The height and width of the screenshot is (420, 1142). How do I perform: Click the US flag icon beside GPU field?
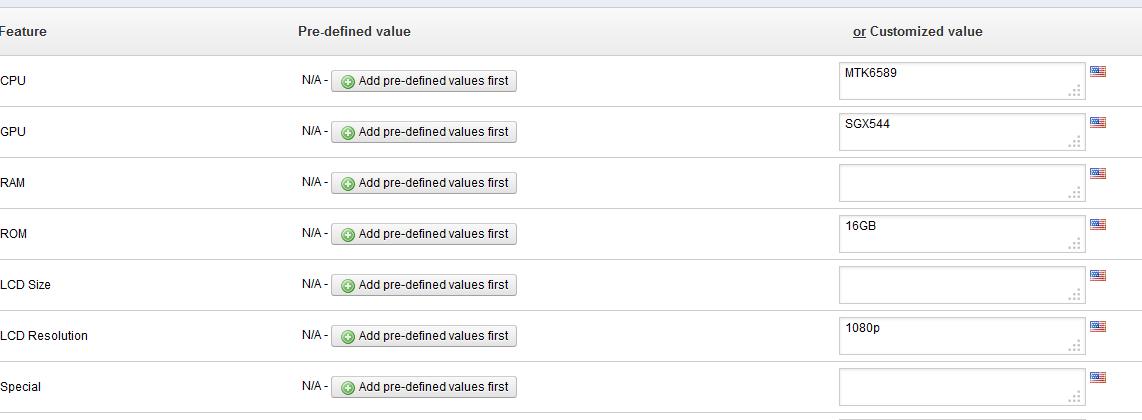[x=1097, y=123]
